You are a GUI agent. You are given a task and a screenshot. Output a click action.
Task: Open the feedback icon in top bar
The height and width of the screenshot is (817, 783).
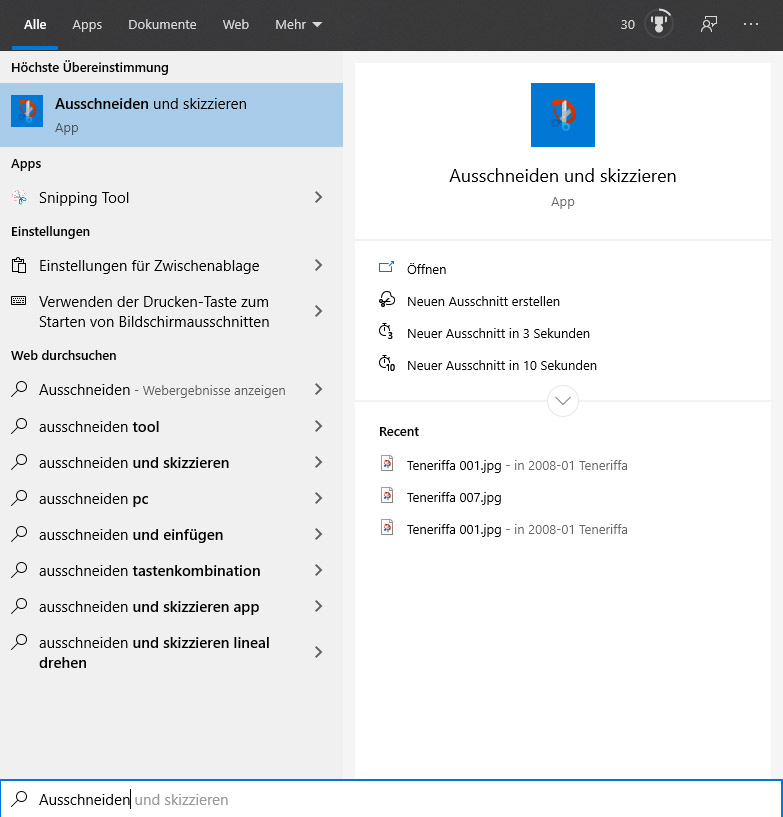coord(709,24)
